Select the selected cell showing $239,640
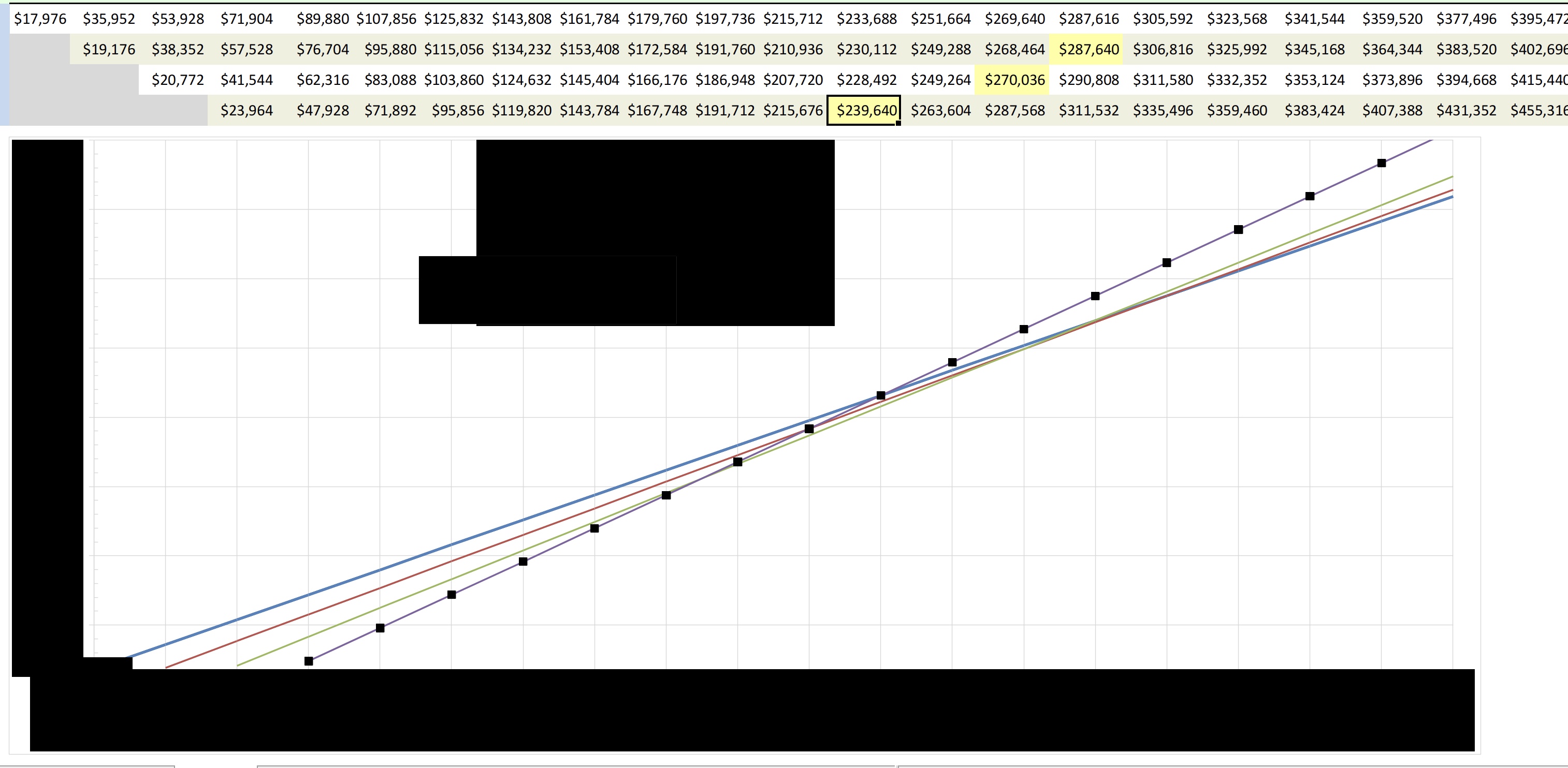Image resolution: width=1568 pixels, height=768 pixels. (863, 110)
